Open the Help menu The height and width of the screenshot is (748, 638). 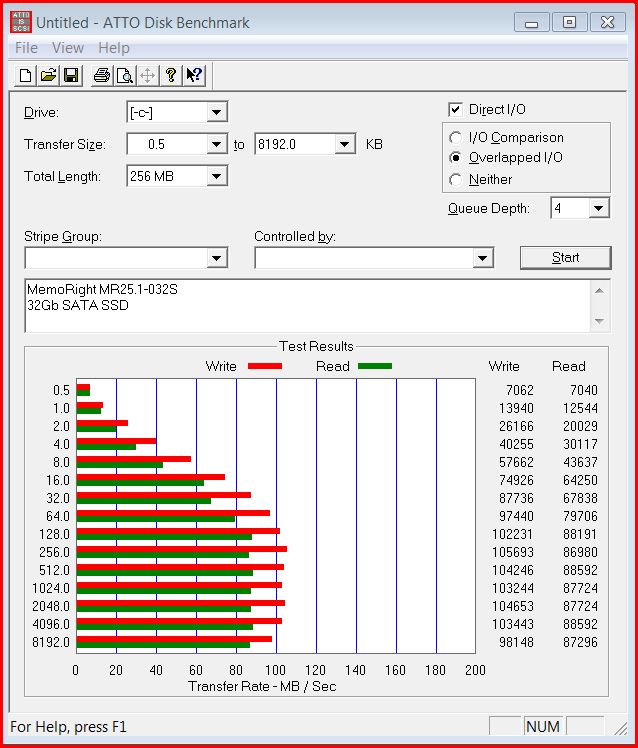[114, 48]
